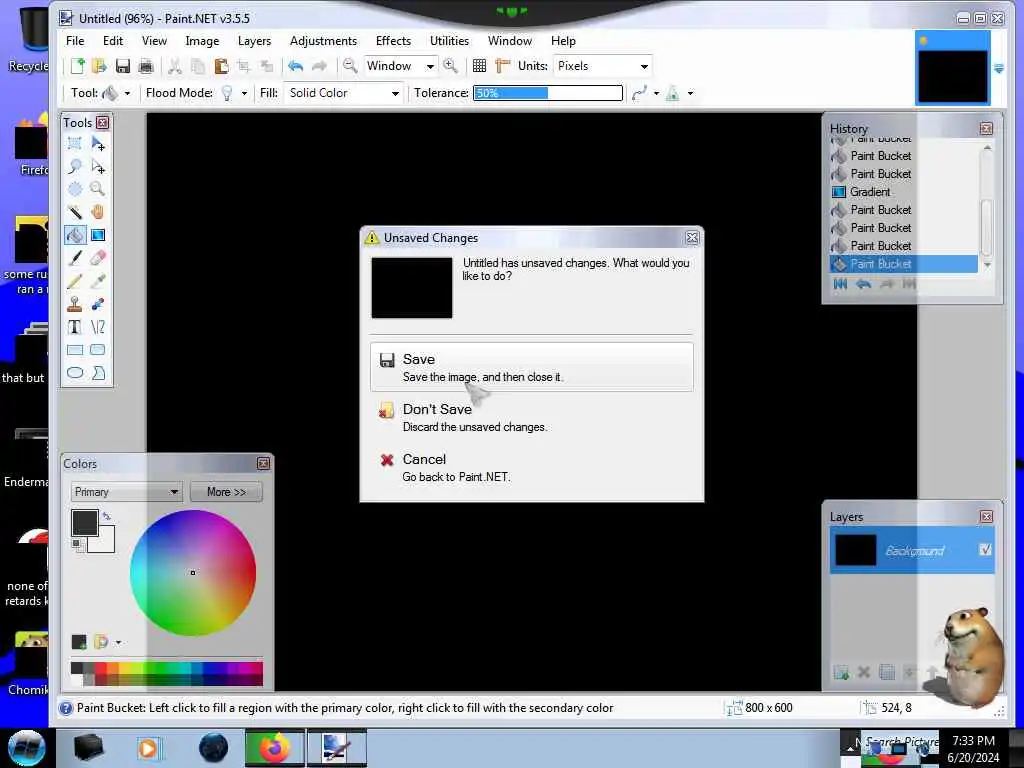Swap primary and secondary colors
Screen dimensions: 1024x768
click(x=107, y=516)
